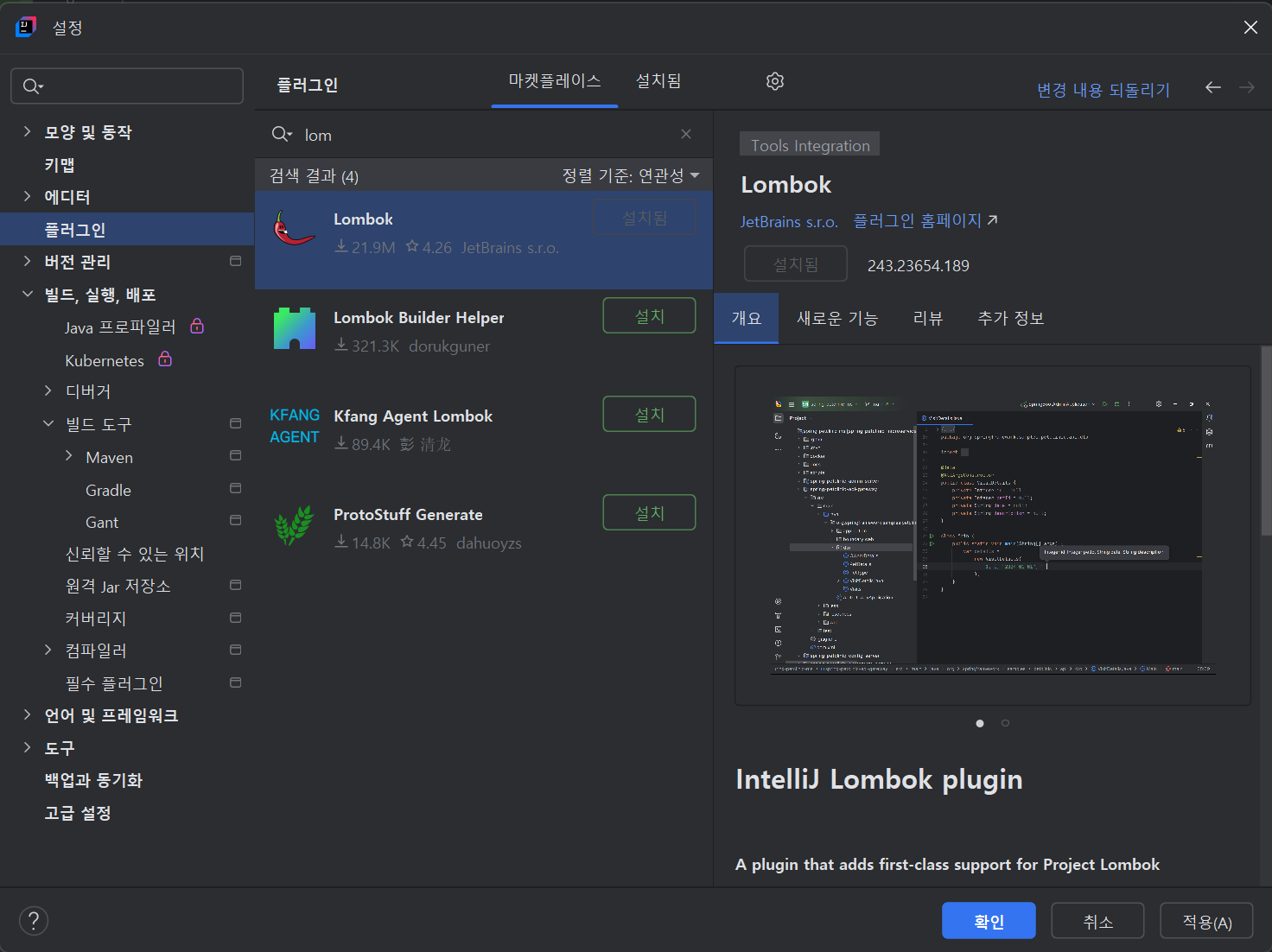Expand 디버거 tree node
The image size is (1272, 952).
48,390
